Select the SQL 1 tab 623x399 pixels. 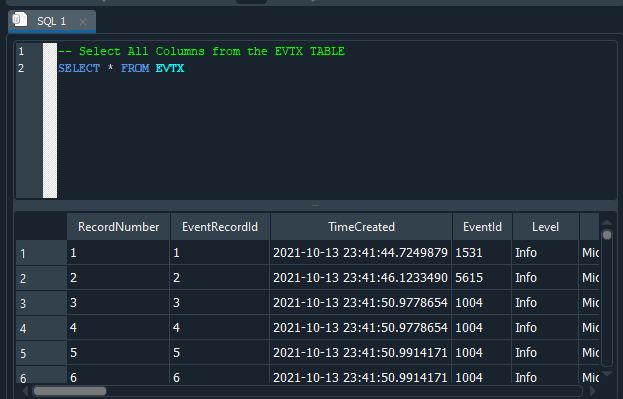(x=52, y=21)
